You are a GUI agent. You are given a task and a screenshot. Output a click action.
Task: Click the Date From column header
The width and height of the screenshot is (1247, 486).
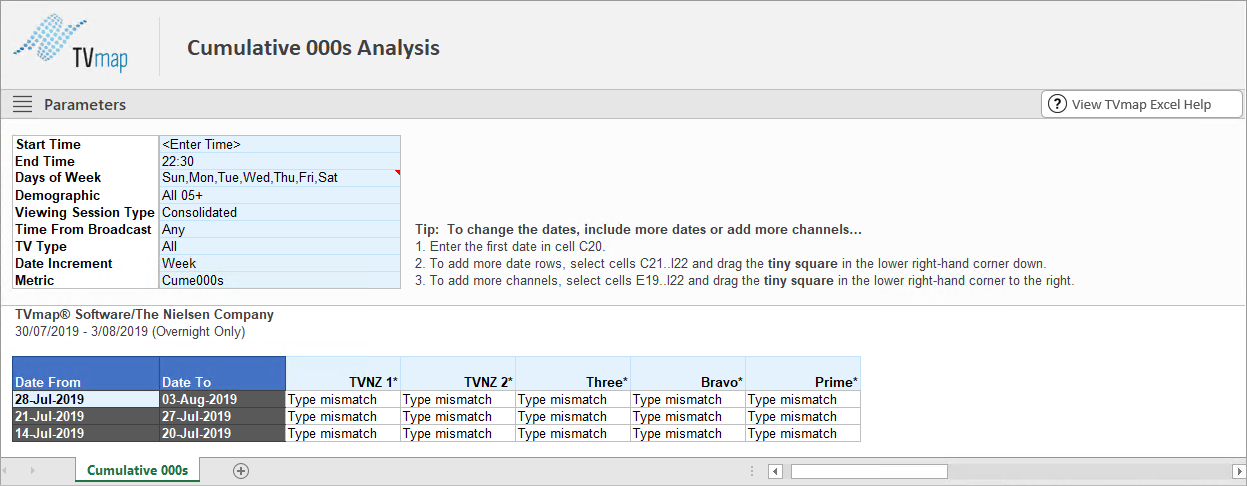pos(86,373)
